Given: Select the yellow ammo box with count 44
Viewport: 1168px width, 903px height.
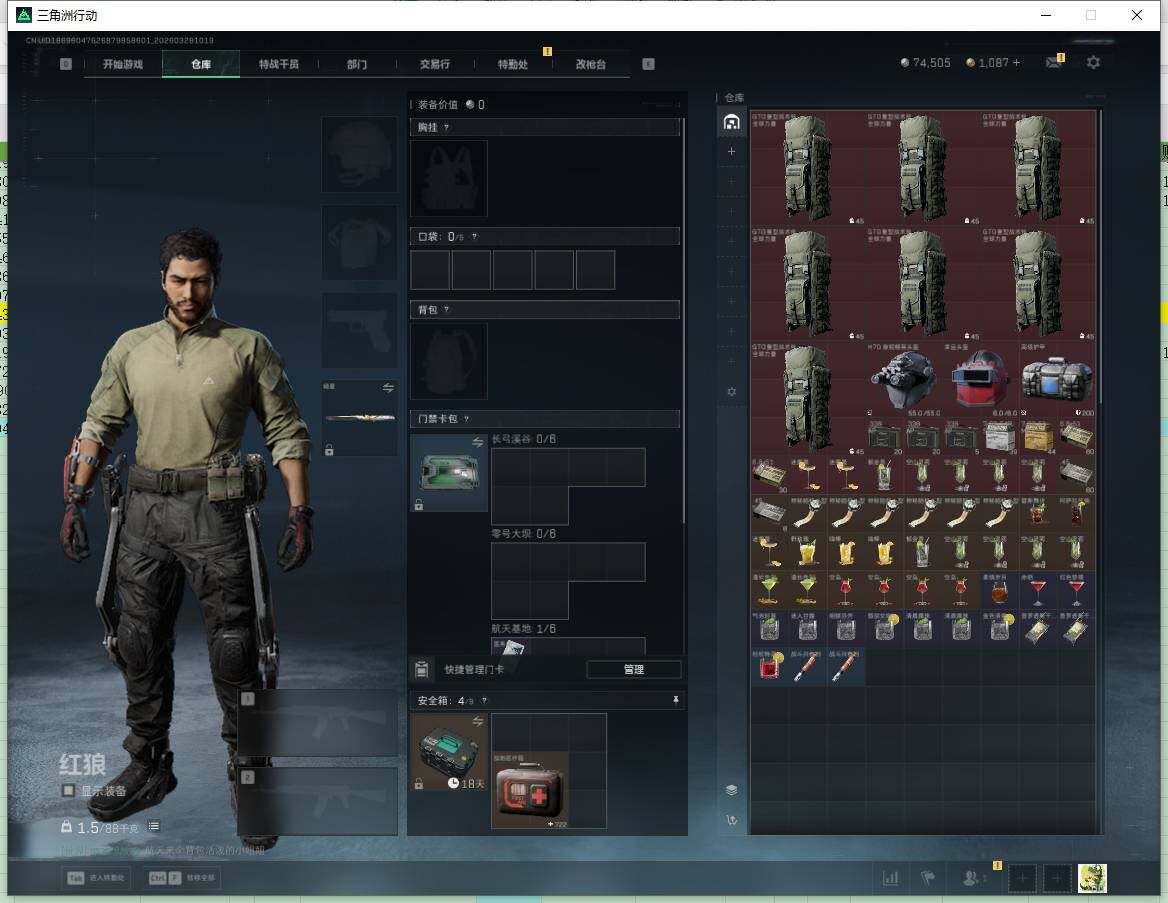Looking at the screenshot, I should (1038, 437).
